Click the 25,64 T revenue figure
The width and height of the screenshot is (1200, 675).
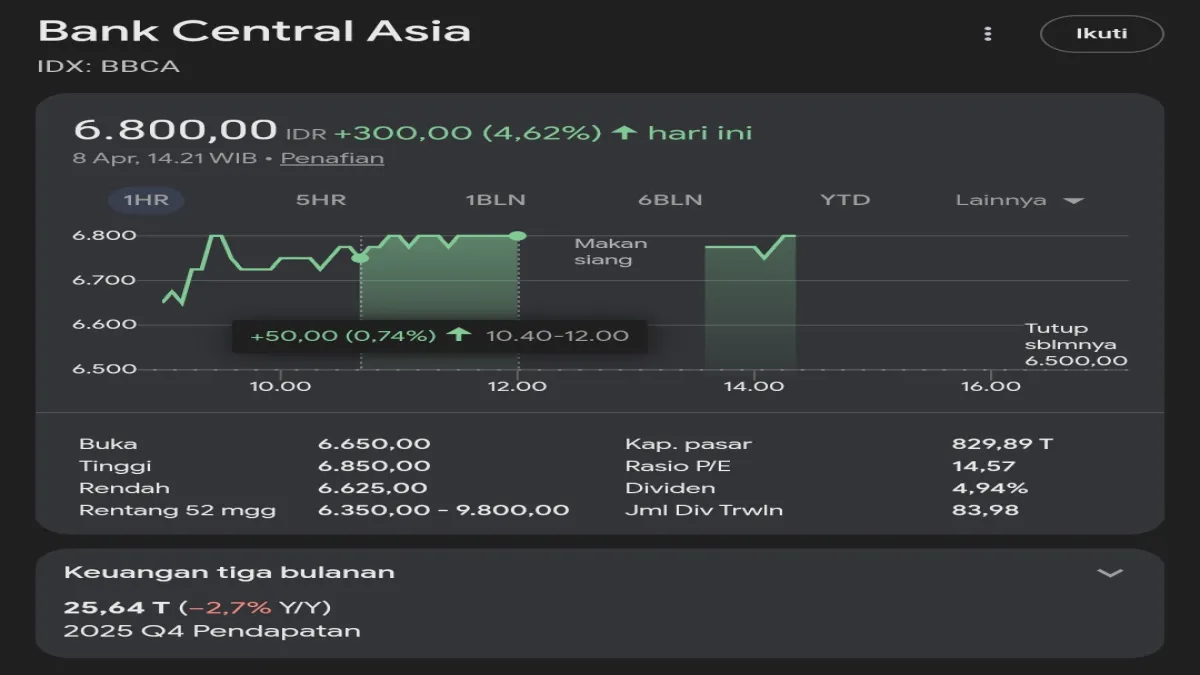click(x=118, y=607)
